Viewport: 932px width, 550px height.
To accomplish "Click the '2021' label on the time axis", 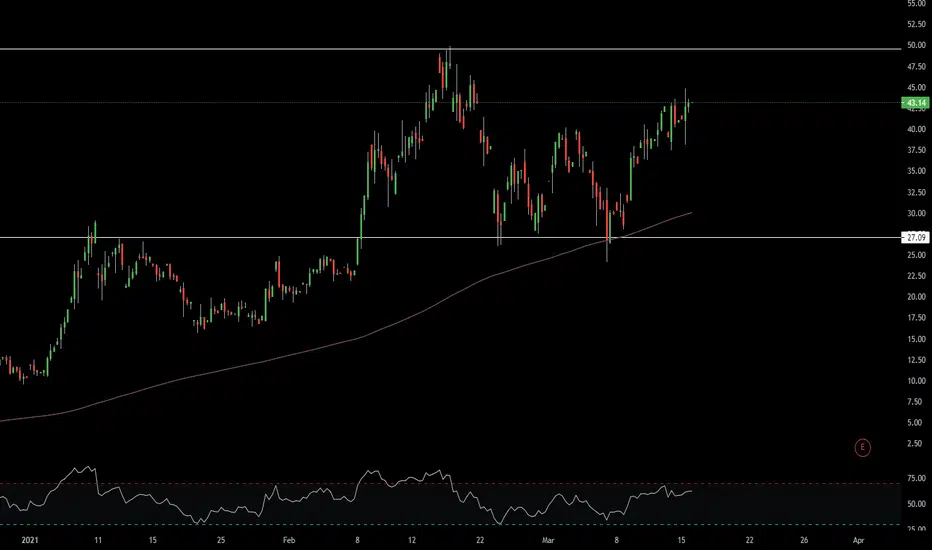I will point(30,540).
